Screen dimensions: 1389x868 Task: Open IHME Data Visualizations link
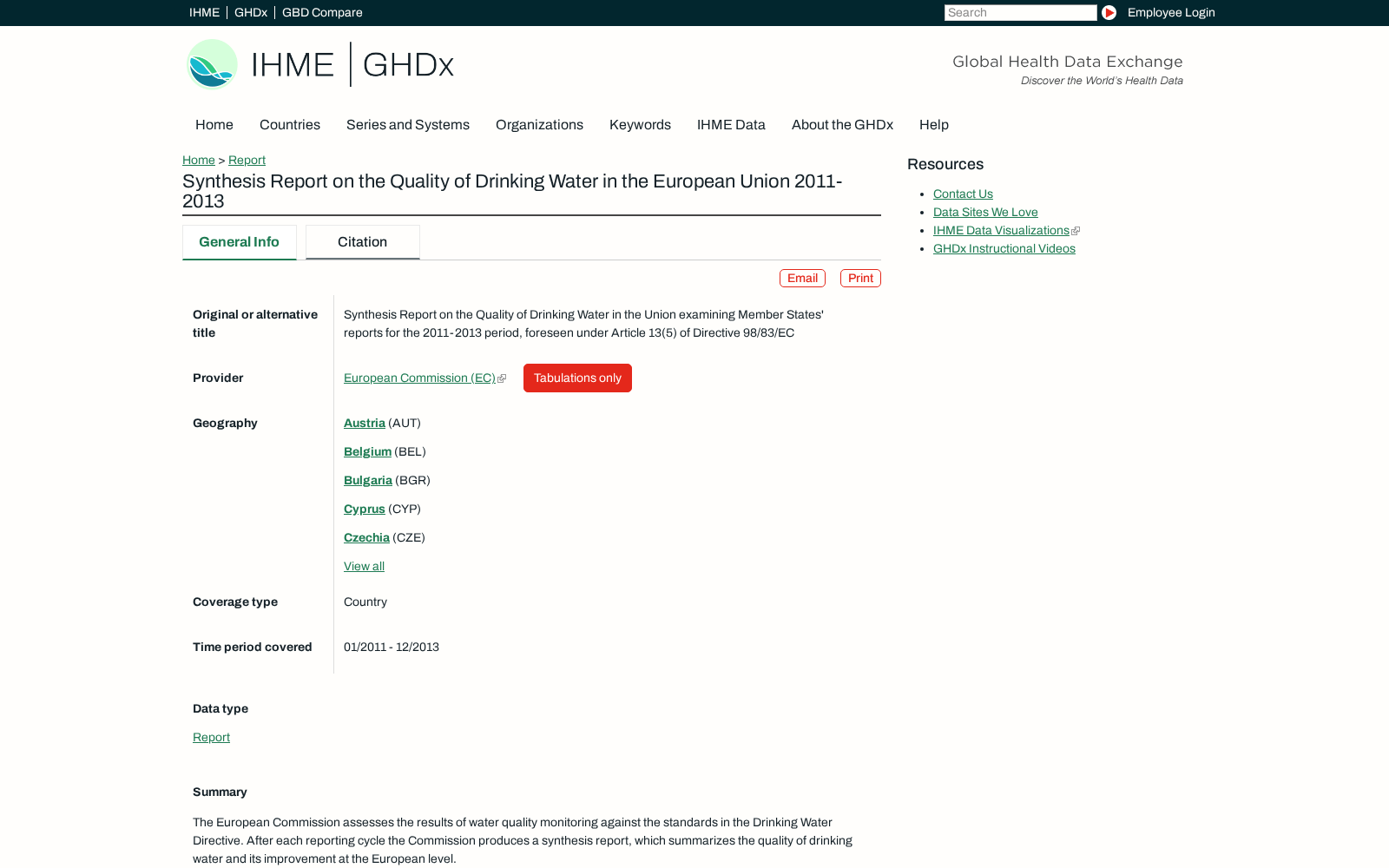point(1001,230)
